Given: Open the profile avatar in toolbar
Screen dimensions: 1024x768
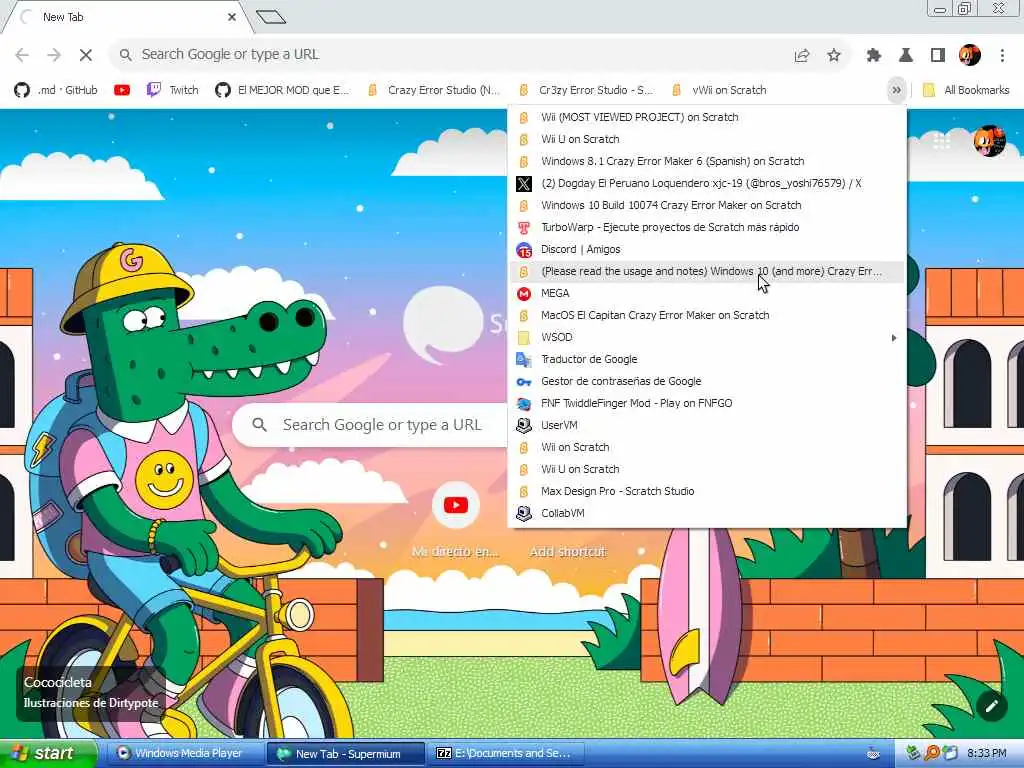Looking at the screenshot, I should pyautogui.click(x=970, y=55).
